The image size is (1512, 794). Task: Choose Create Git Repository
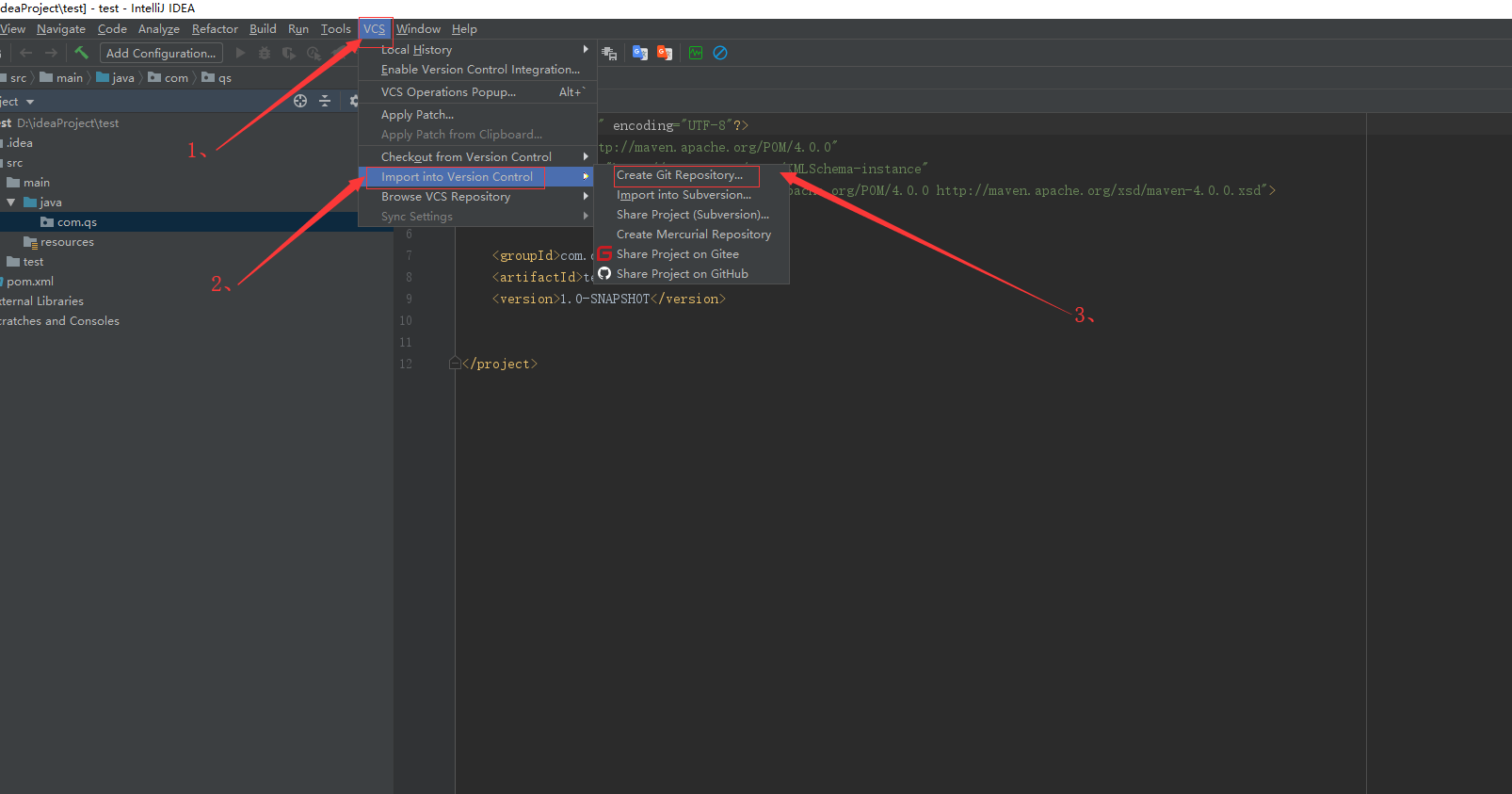tap(691, 174)
